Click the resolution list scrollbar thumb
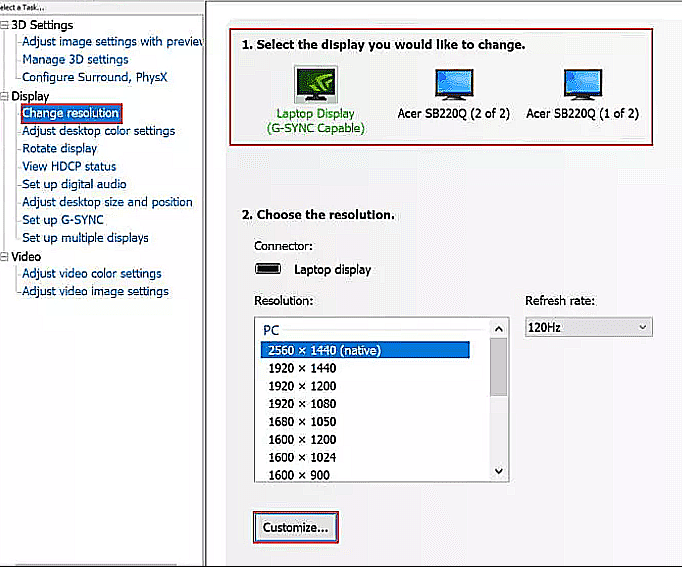The height and width of the screenshot is (567, 682). (x=498, y=367)
